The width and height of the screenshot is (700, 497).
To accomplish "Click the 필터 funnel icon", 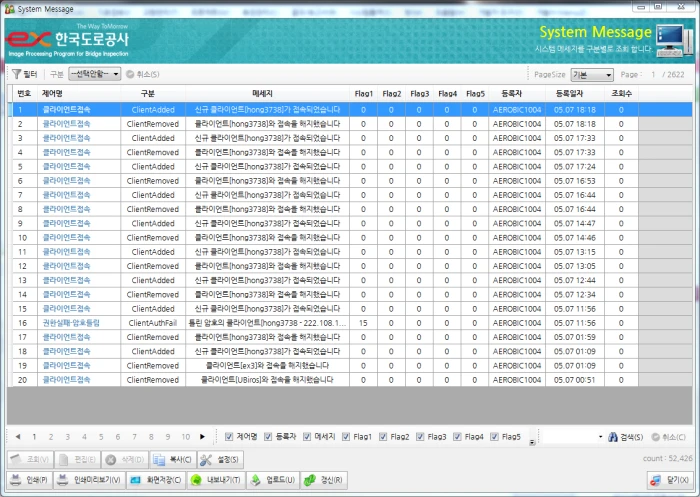I will 17,74.
